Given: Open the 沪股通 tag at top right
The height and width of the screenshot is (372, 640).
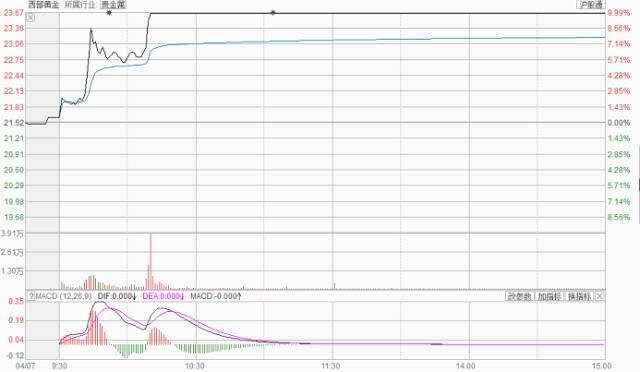Looking at the screenshot, I should point(591,4).
